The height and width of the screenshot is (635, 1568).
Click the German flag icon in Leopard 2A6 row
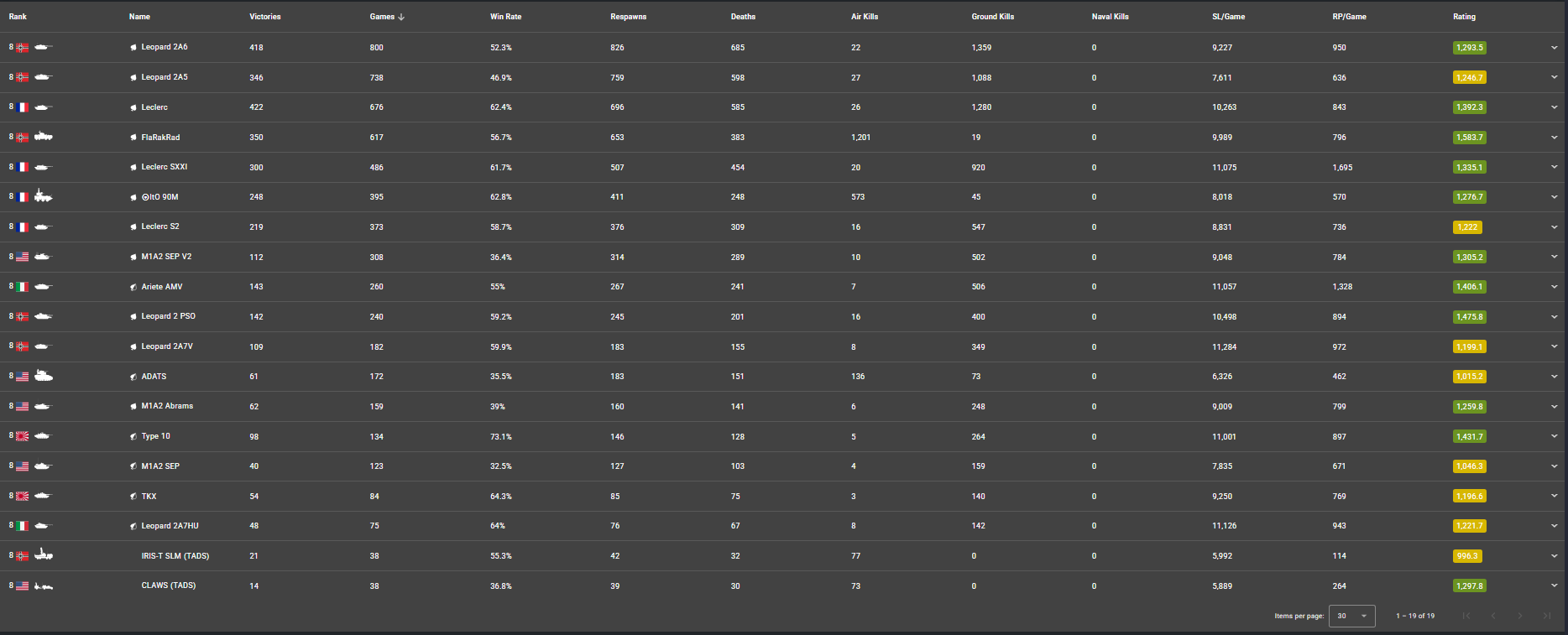click(x=23, y=48)
